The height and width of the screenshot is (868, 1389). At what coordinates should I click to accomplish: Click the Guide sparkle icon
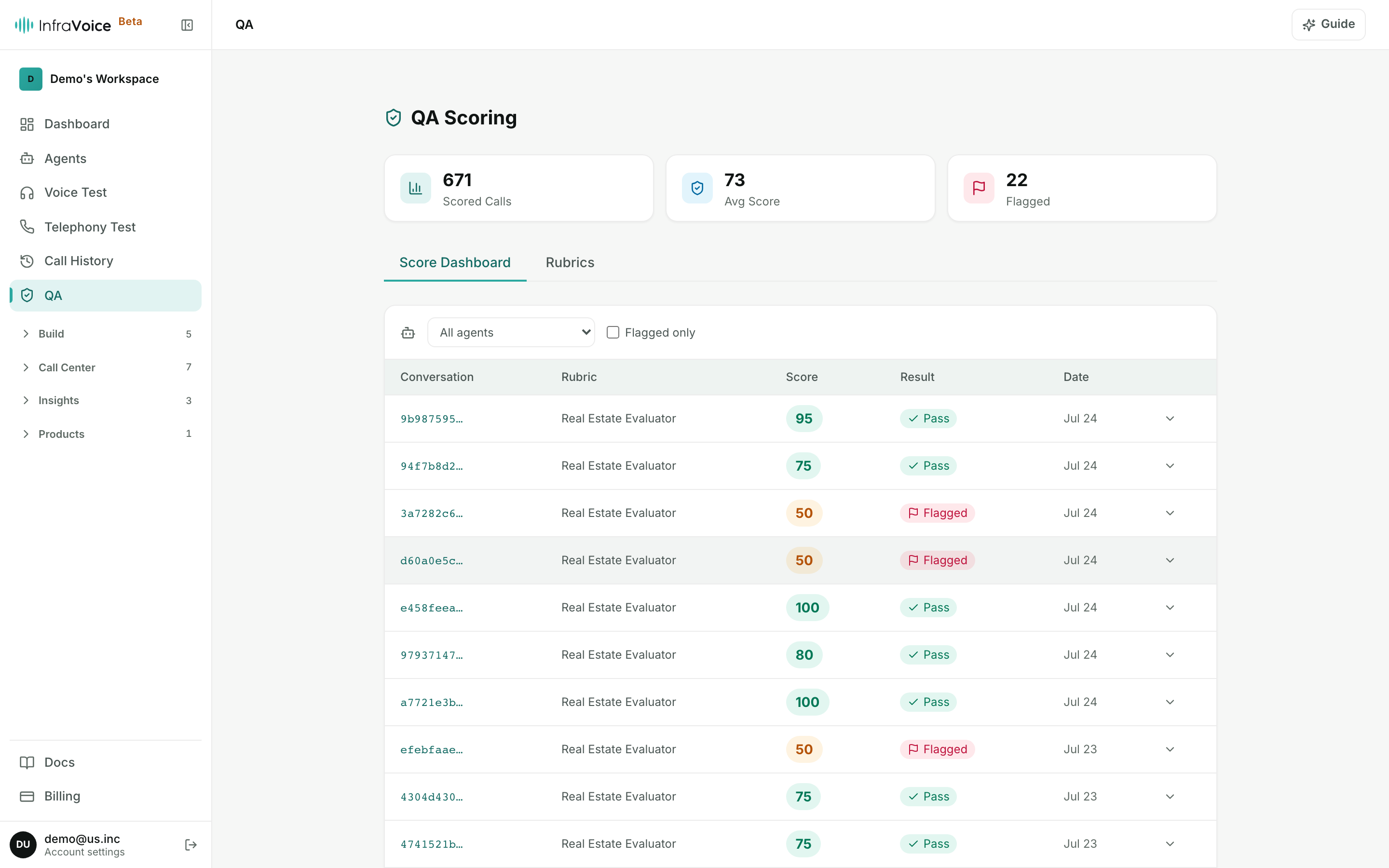(1308, 25)
